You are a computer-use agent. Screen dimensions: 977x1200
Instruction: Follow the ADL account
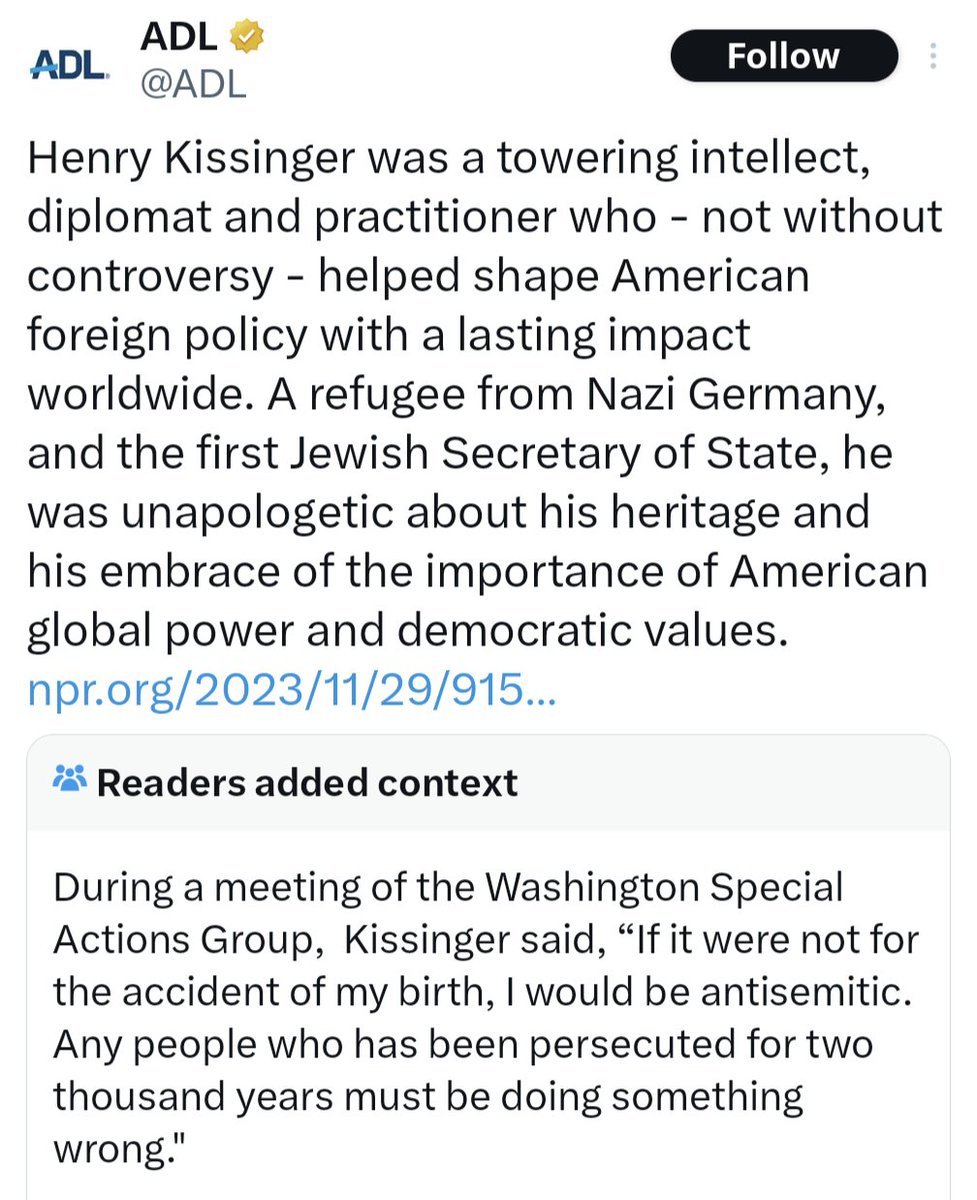[x=783, y=56]
